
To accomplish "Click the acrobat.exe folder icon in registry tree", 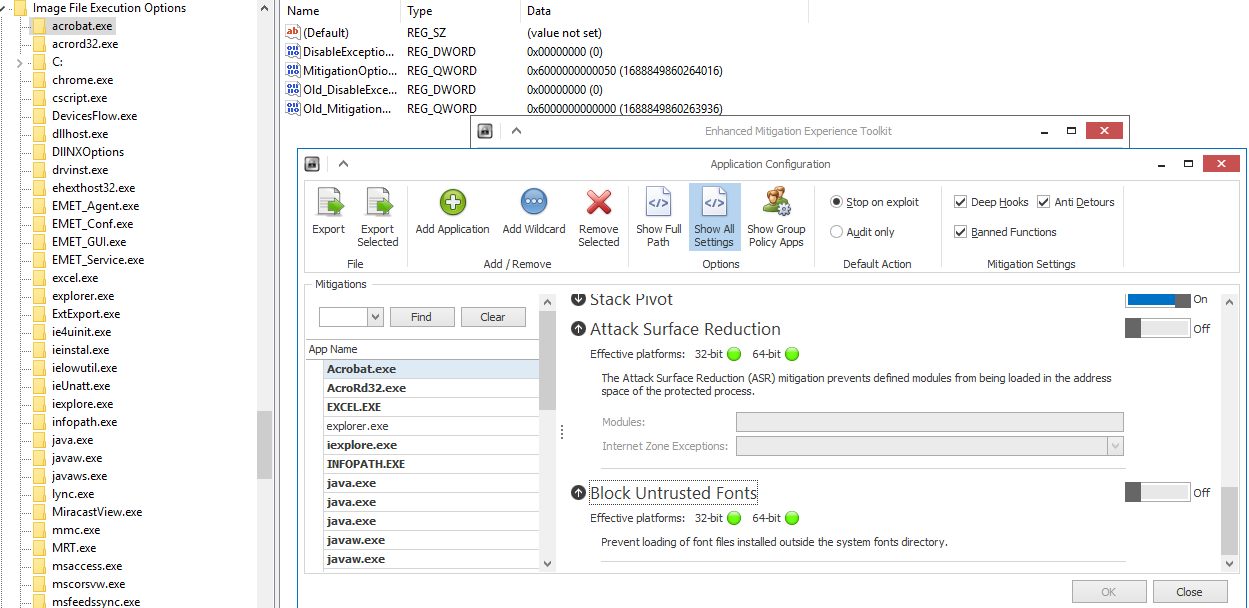I will coord(39,26).
